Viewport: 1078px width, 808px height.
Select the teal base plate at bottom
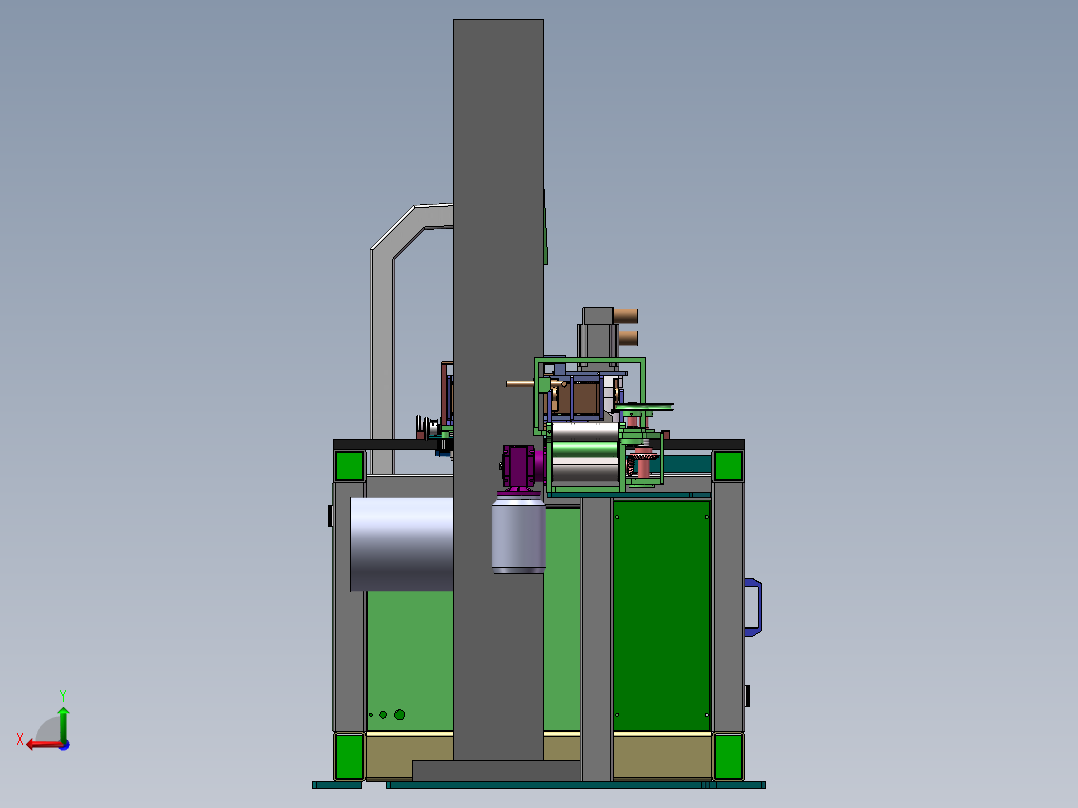tap(576, 785)
